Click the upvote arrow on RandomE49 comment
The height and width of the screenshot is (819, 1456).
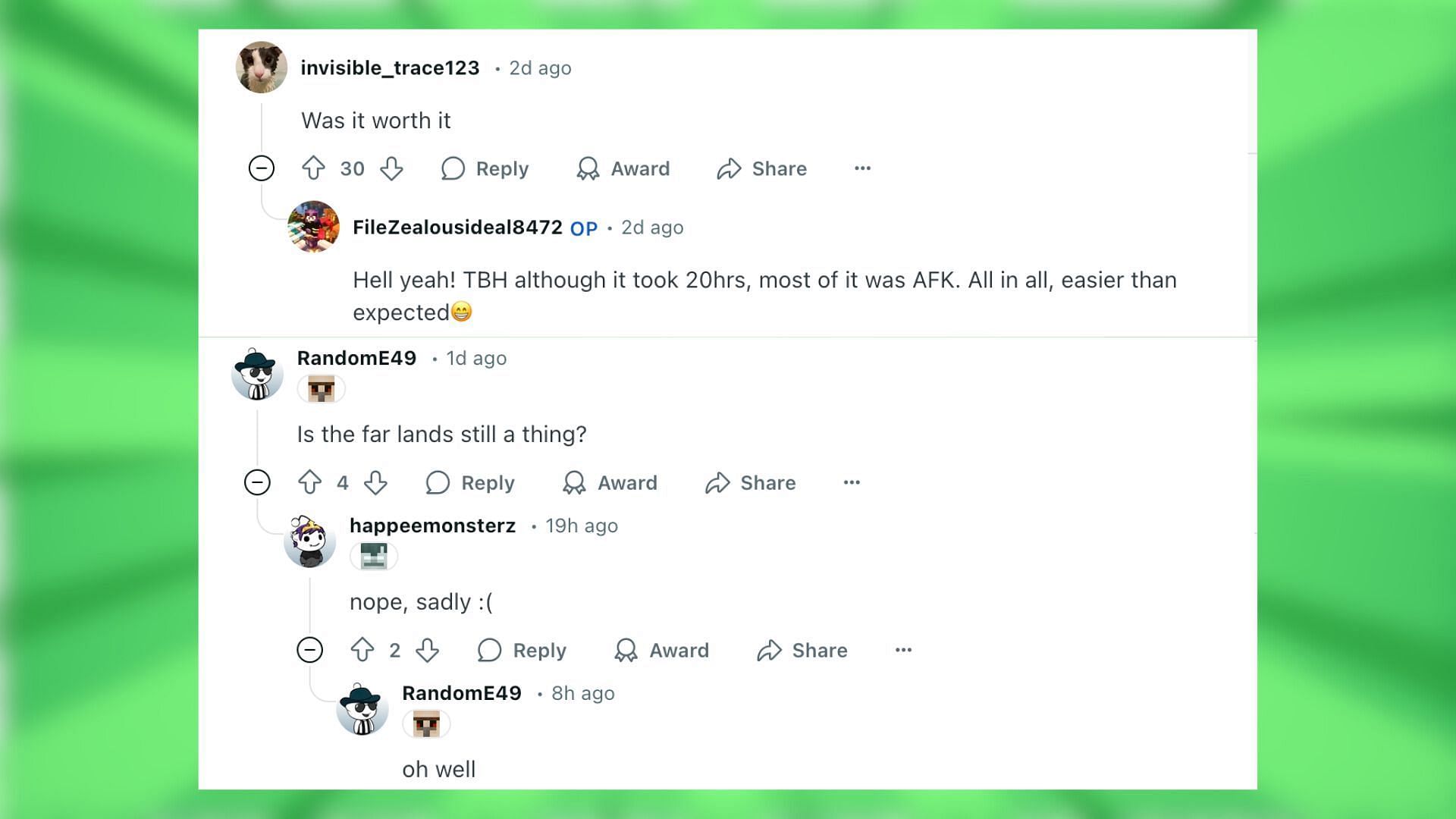309,482
